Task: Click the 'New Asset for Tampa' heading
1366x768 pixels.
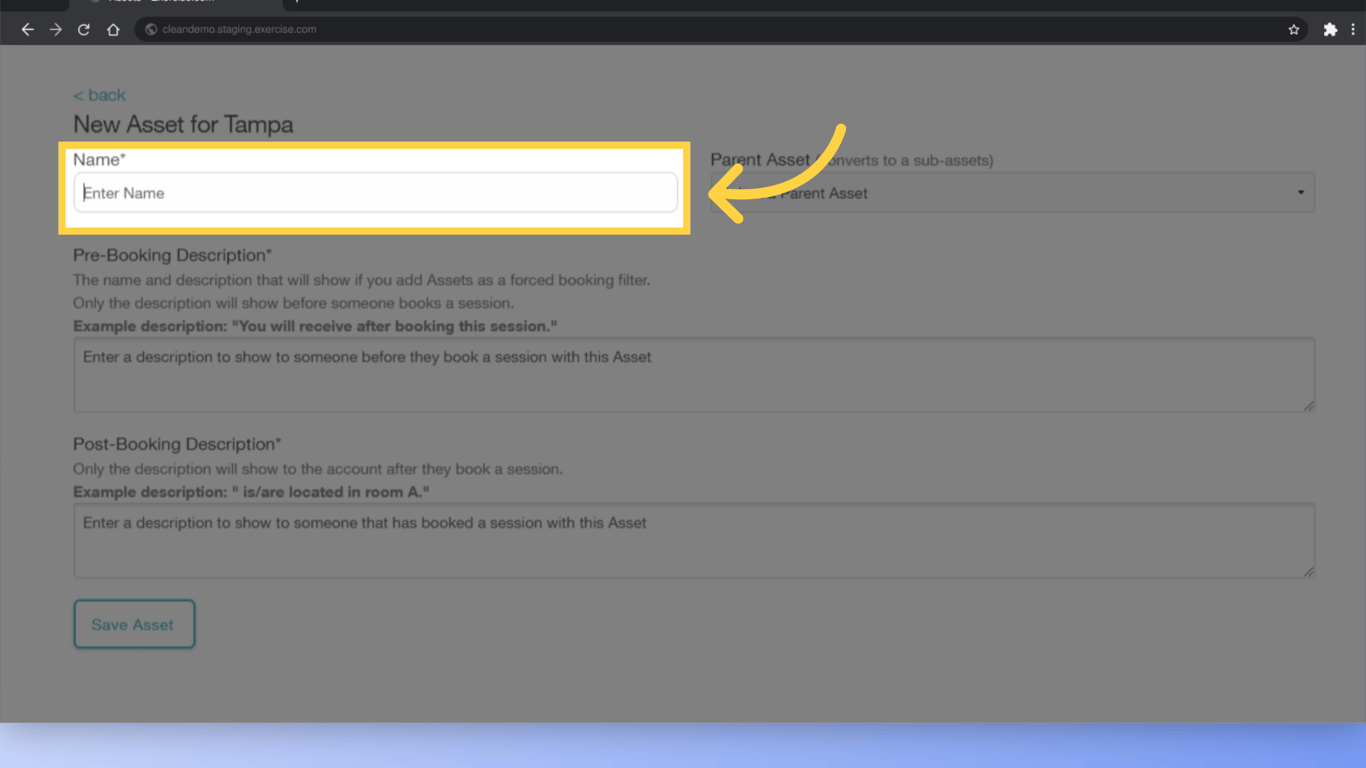Action: click(x=183, y=125)
